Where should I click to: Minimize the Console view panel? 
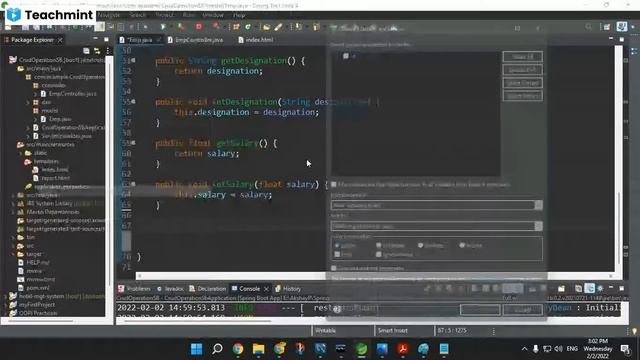(611, 288)
